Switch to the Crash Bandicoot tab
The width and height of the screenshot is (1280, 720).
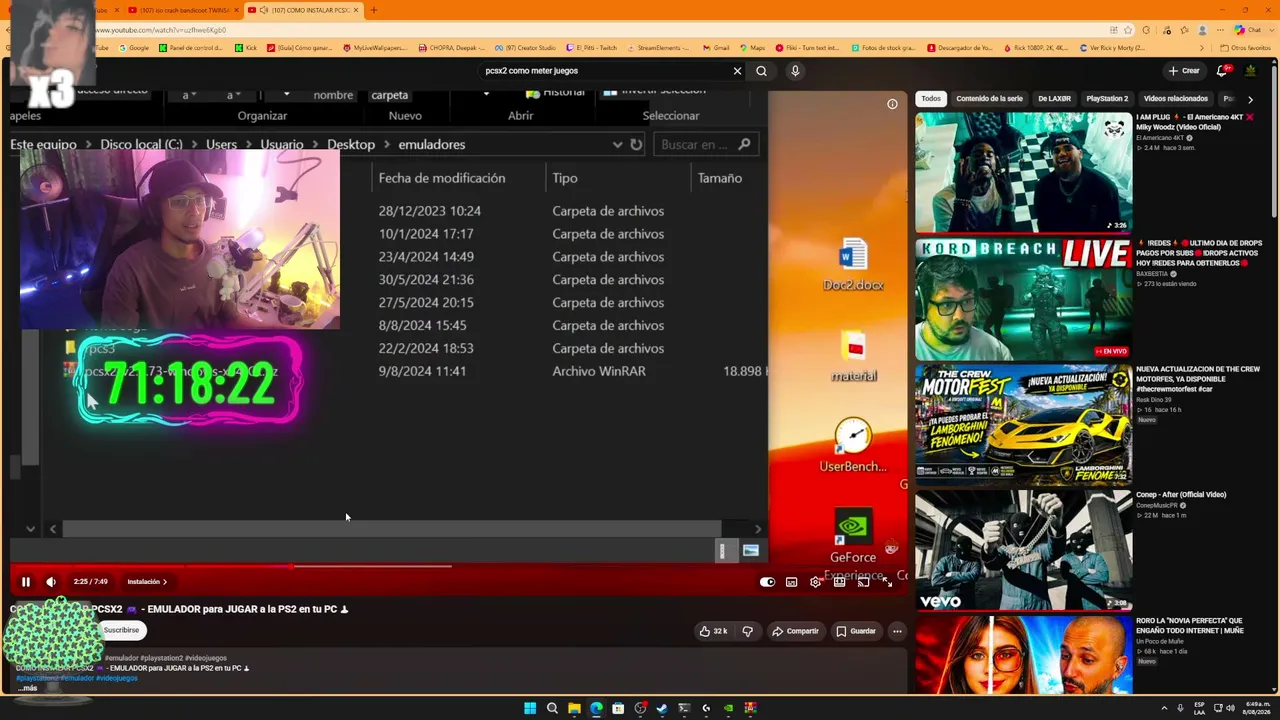click(x=182, y=10)
